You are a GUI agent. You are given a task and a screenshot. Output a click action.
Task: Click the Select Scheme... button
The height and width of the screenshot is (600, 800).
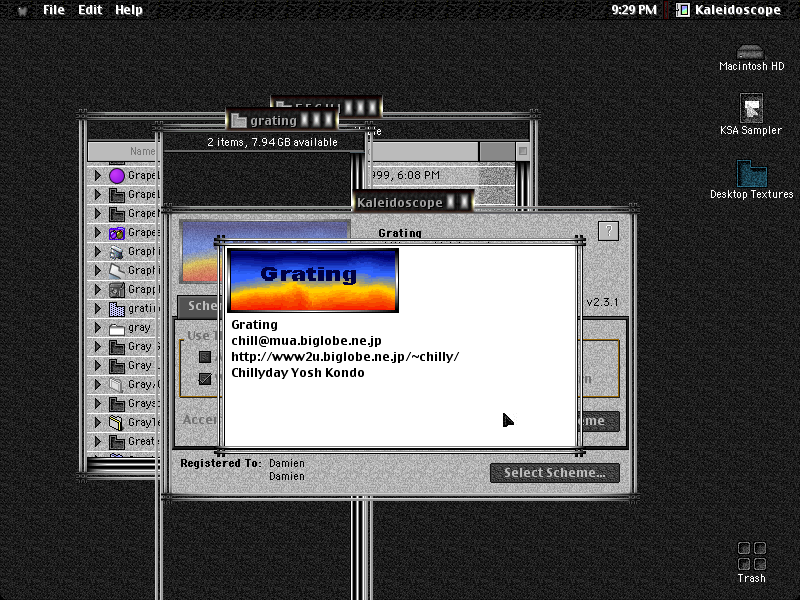[x=555, y=473]
